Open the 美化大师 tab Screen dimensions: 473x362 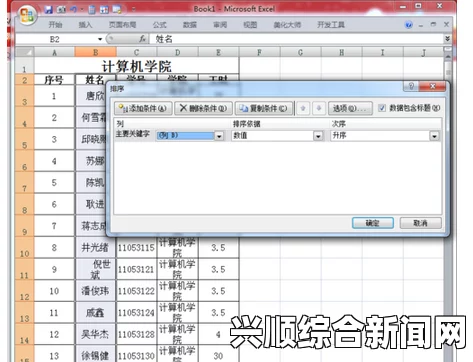pos(287,25)
